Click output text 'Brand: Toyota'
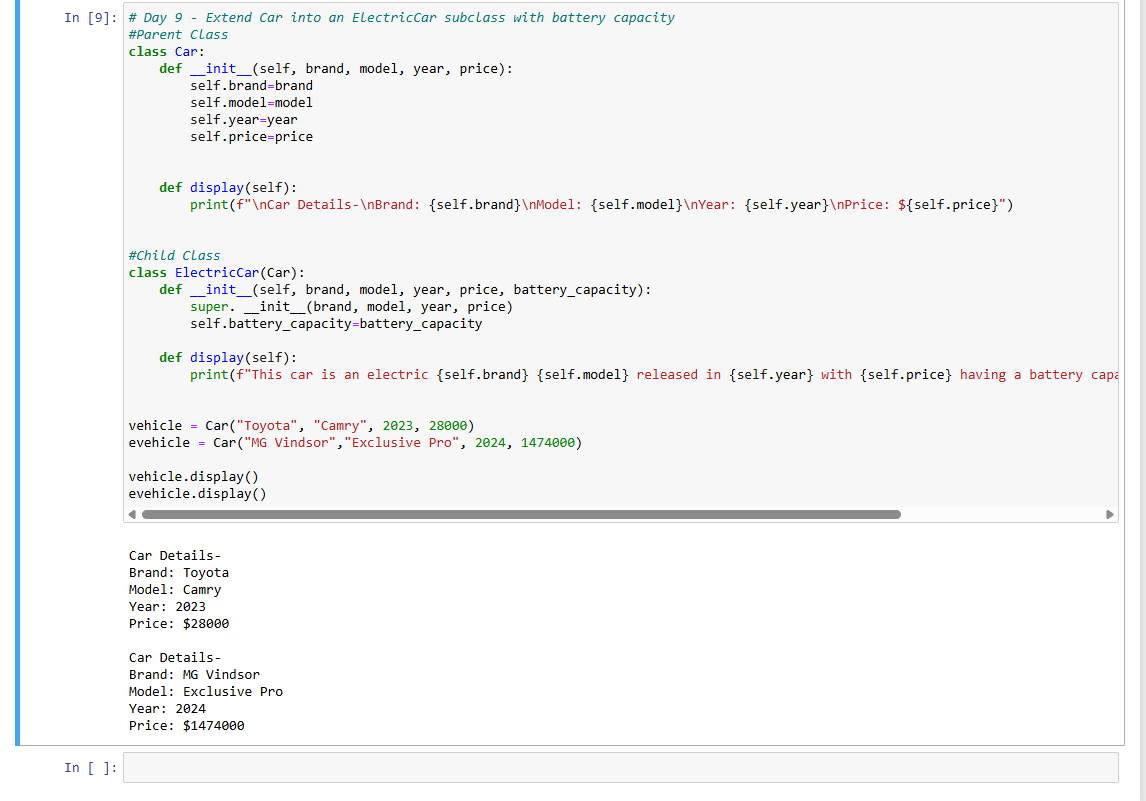The width and height of the screenshot is (1146, 801). coord(179,572)
